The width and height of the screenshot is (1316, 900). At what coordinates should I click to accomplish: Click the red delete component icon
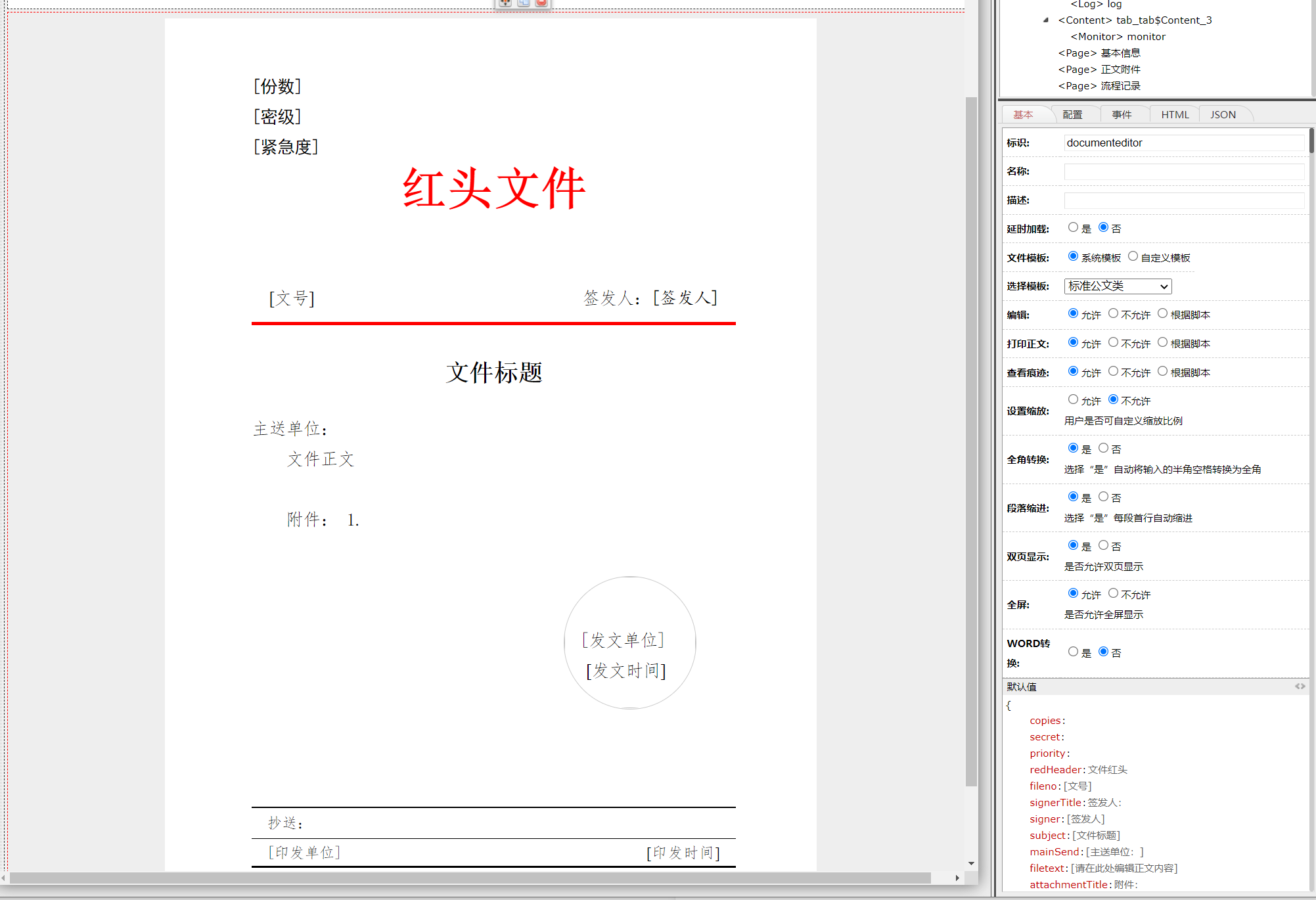coord(541,3)
